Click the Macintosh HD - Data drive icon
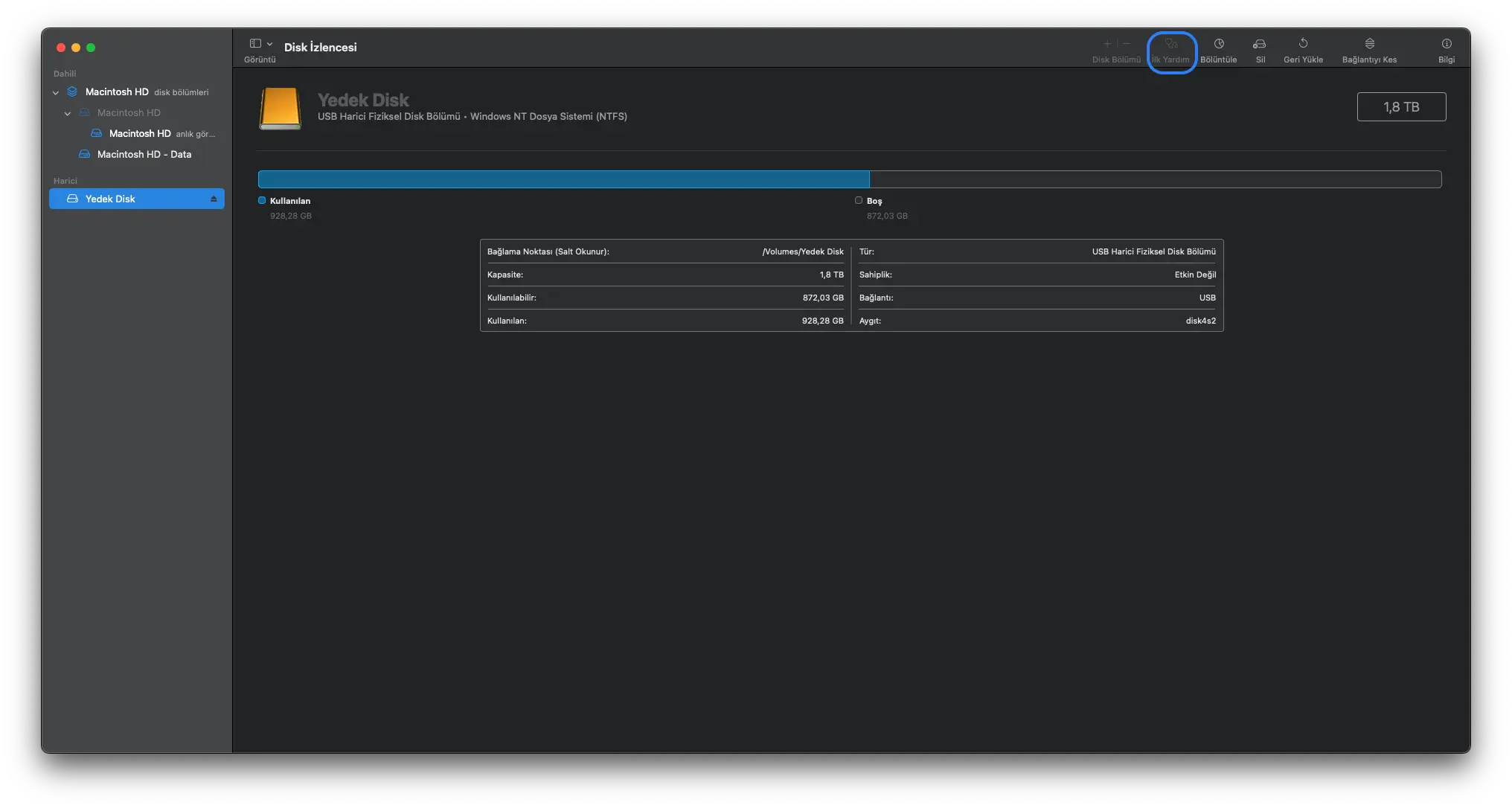This screenshot has height=808, width=1512. click(84, 155)
